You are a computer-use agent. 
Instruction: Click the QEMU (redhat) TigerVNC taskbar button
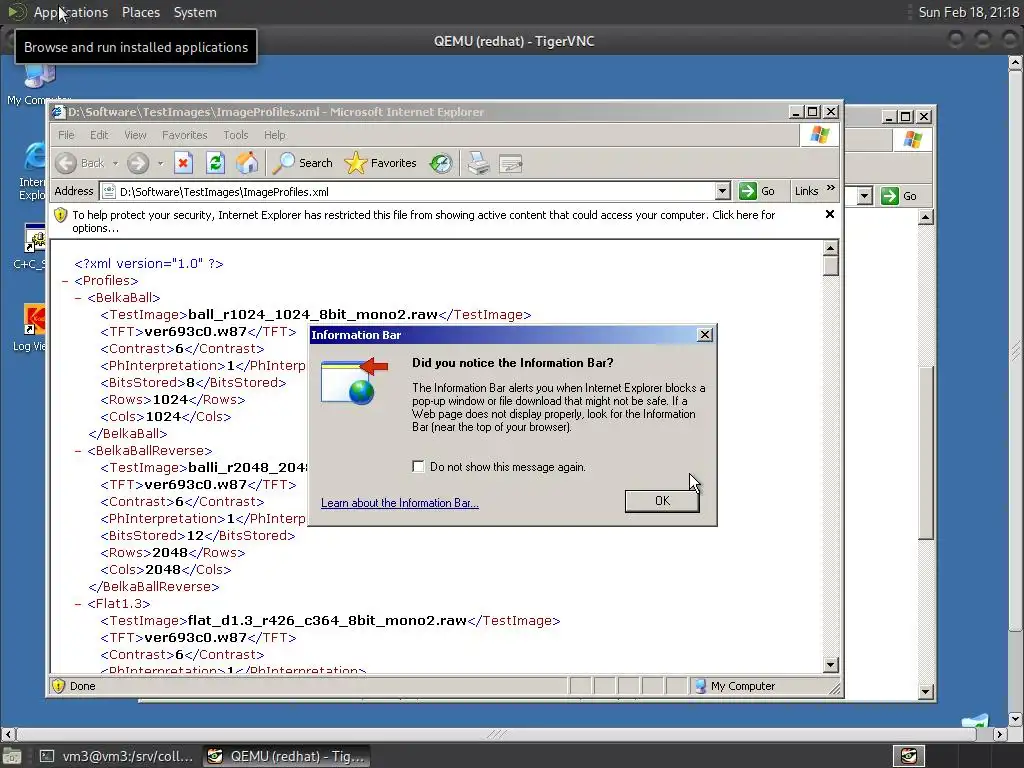(x=286, y=756)
